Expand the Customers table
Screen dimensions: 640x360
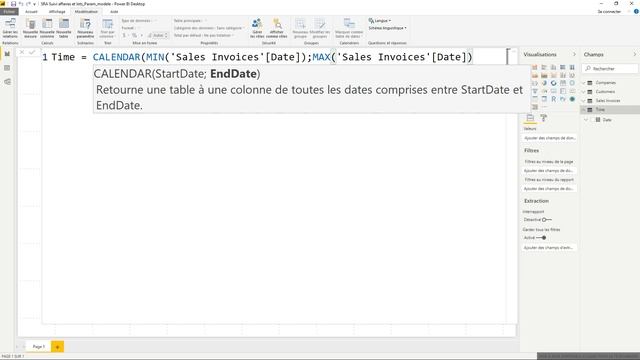[584, 91]
